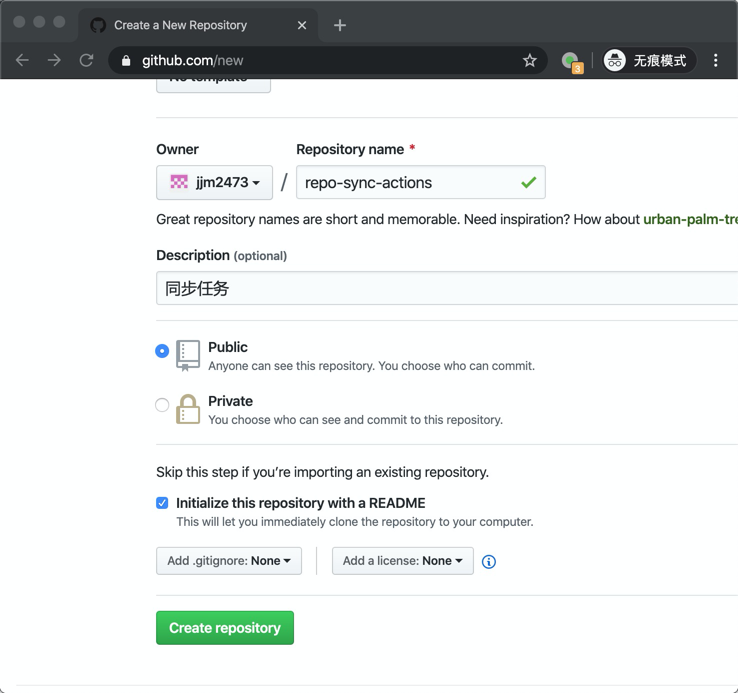This screenshot has height=693, width=738.
Task: Click the GitHub favicon on the tab
Action: (x=98, y=25)
